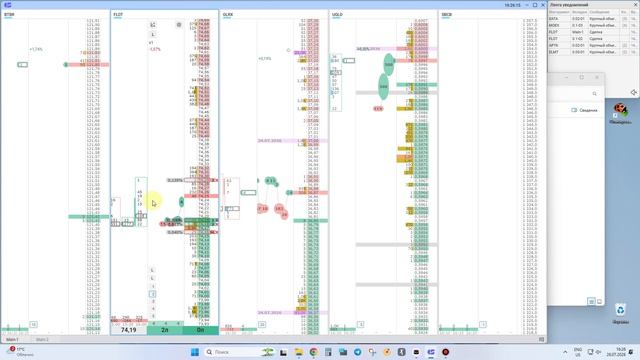Click the large green trade bubble in UGLD chart
Image resolution: width=640 pixels, height=360 pixels.
(x=384, y=87)
